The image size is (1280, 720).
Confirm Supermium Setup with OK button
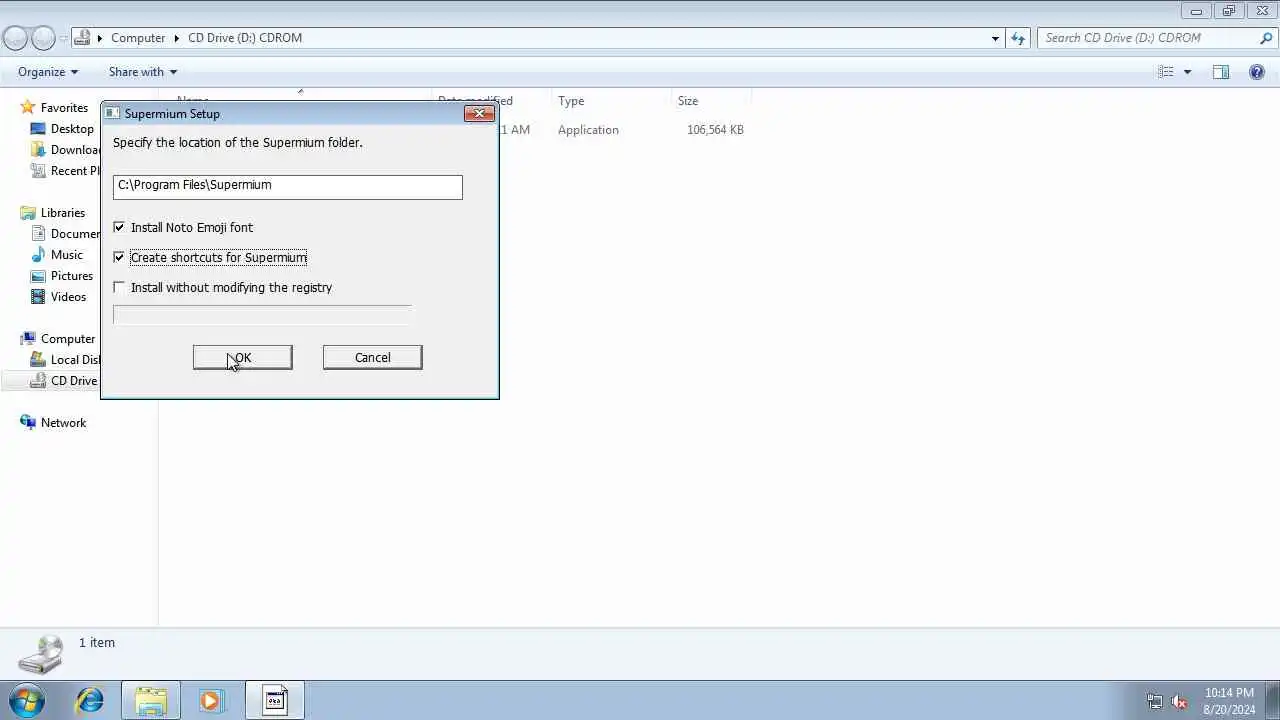(x=242, y=357)
